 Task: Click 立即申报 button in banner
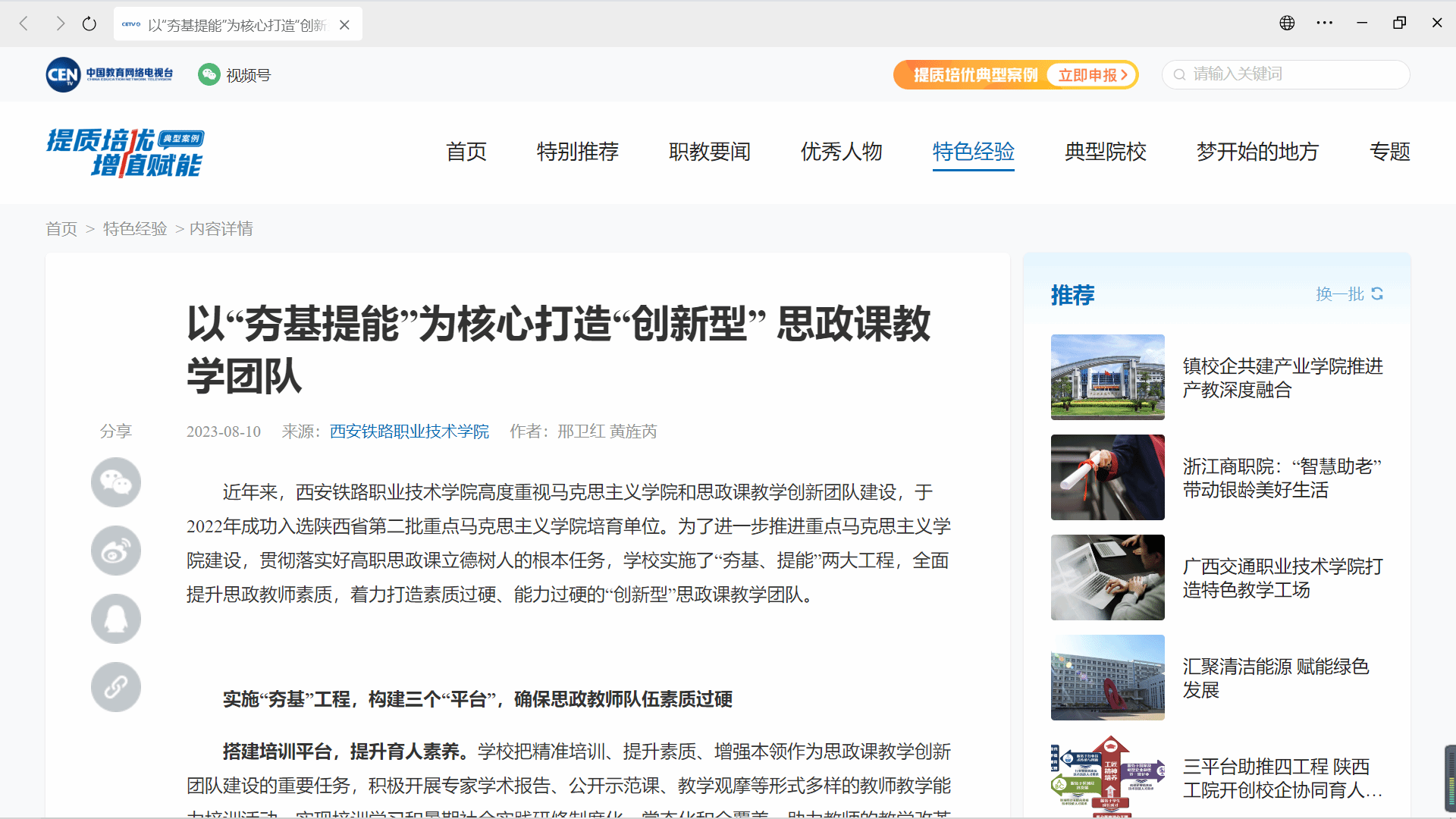[x=1091, y=75]
